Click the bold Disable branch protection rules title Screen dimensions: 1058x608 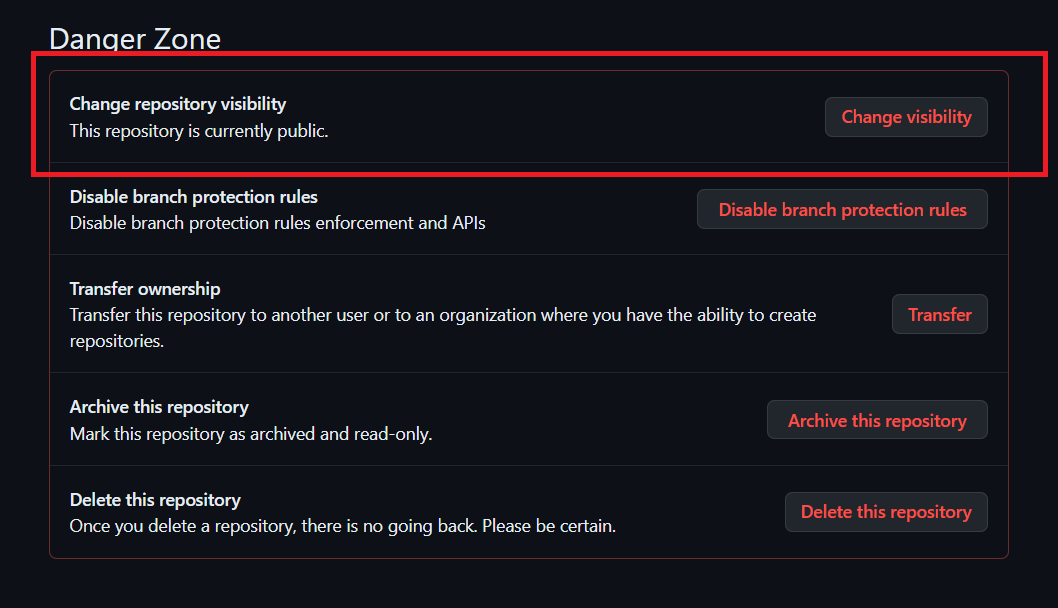point(193,197)
